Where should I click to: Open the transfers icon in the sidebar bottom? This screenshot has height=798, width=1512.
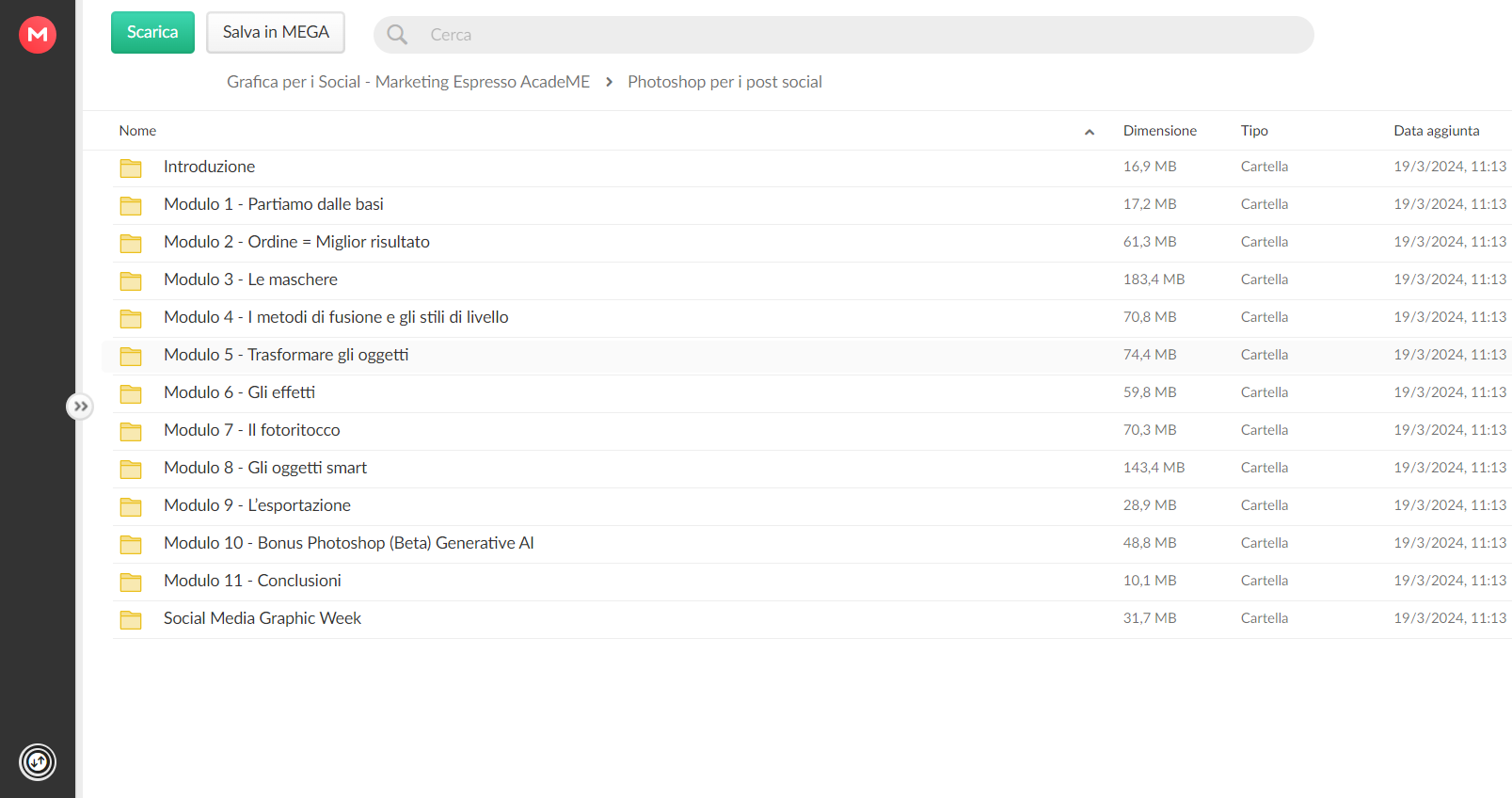(x=38, y=762)
